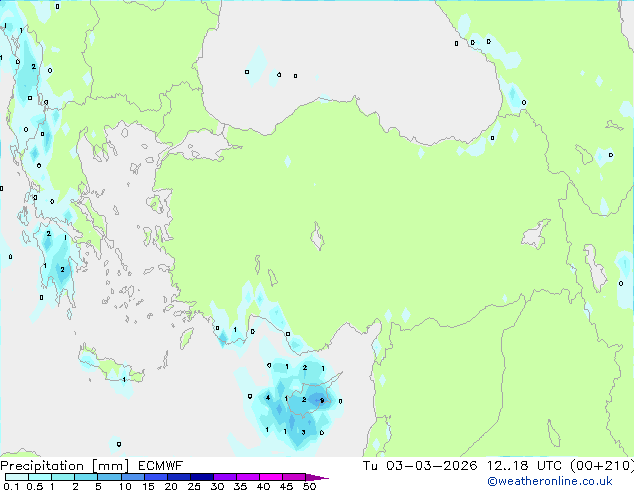This screenshot has height=490, width=634.
Task: Click the '(00+210)' forecast offset text
Action: pyautogui.click(x=602, y=466)
